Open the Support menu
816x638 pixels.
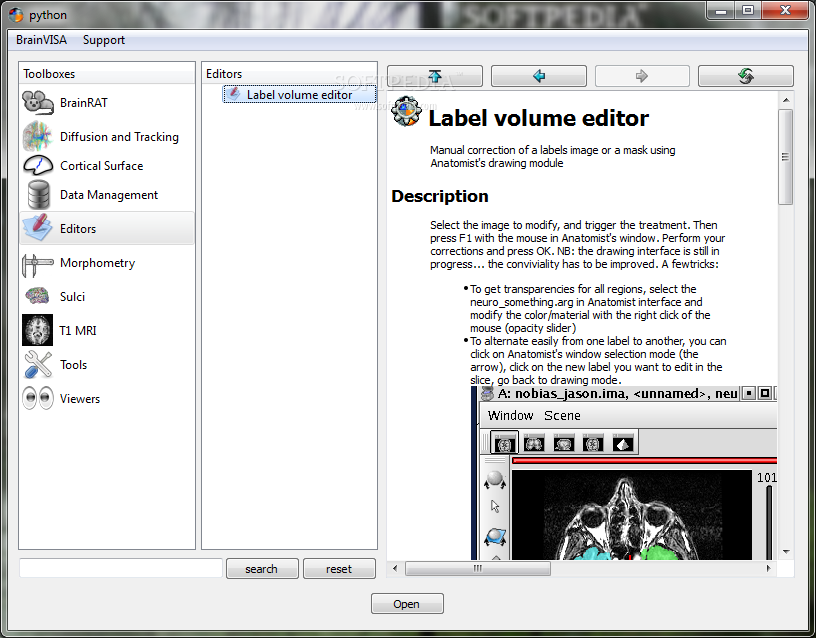coord(104,40)
